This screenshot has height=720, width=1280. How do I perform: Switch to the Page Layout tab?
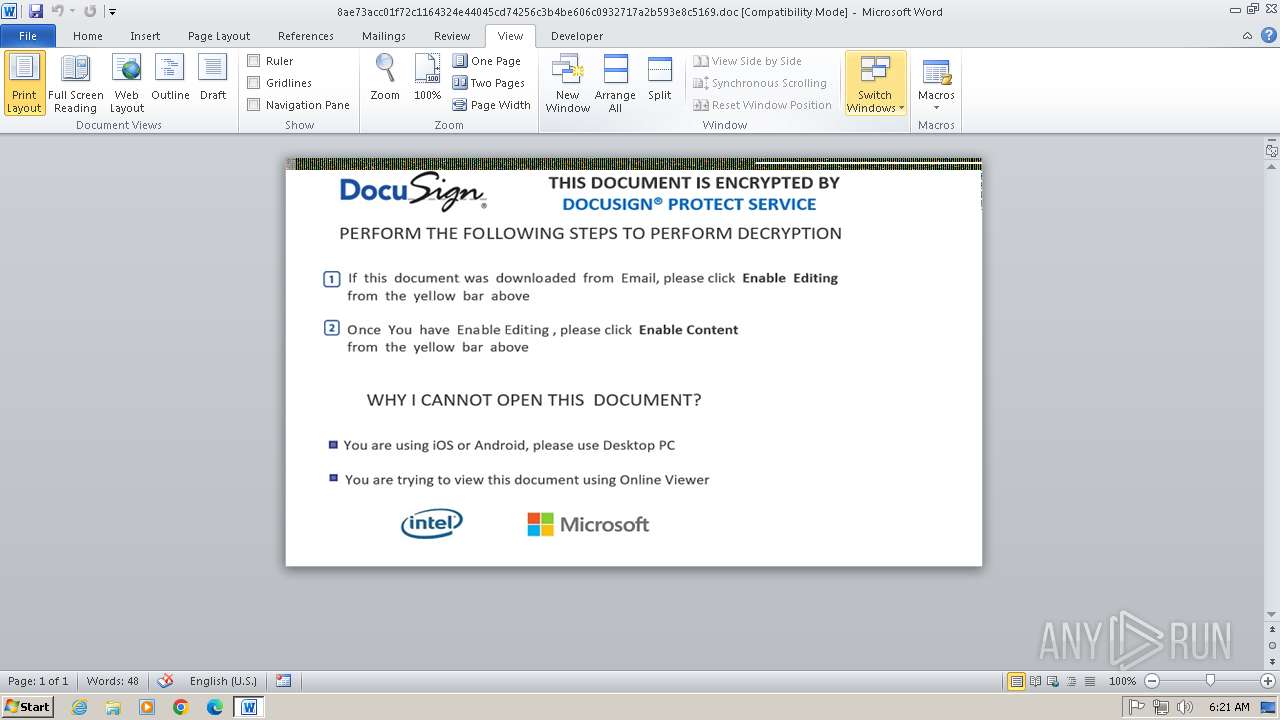coord(219,36)
